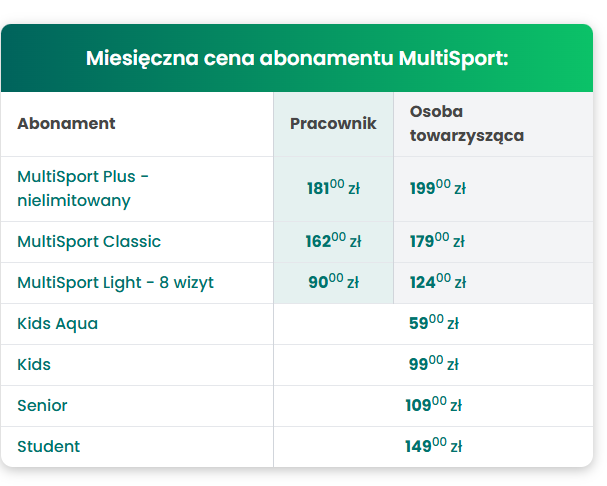Click the 149 zł Student price
The width and height of the screenshot is (607, 486).
(x=433, y=447)
